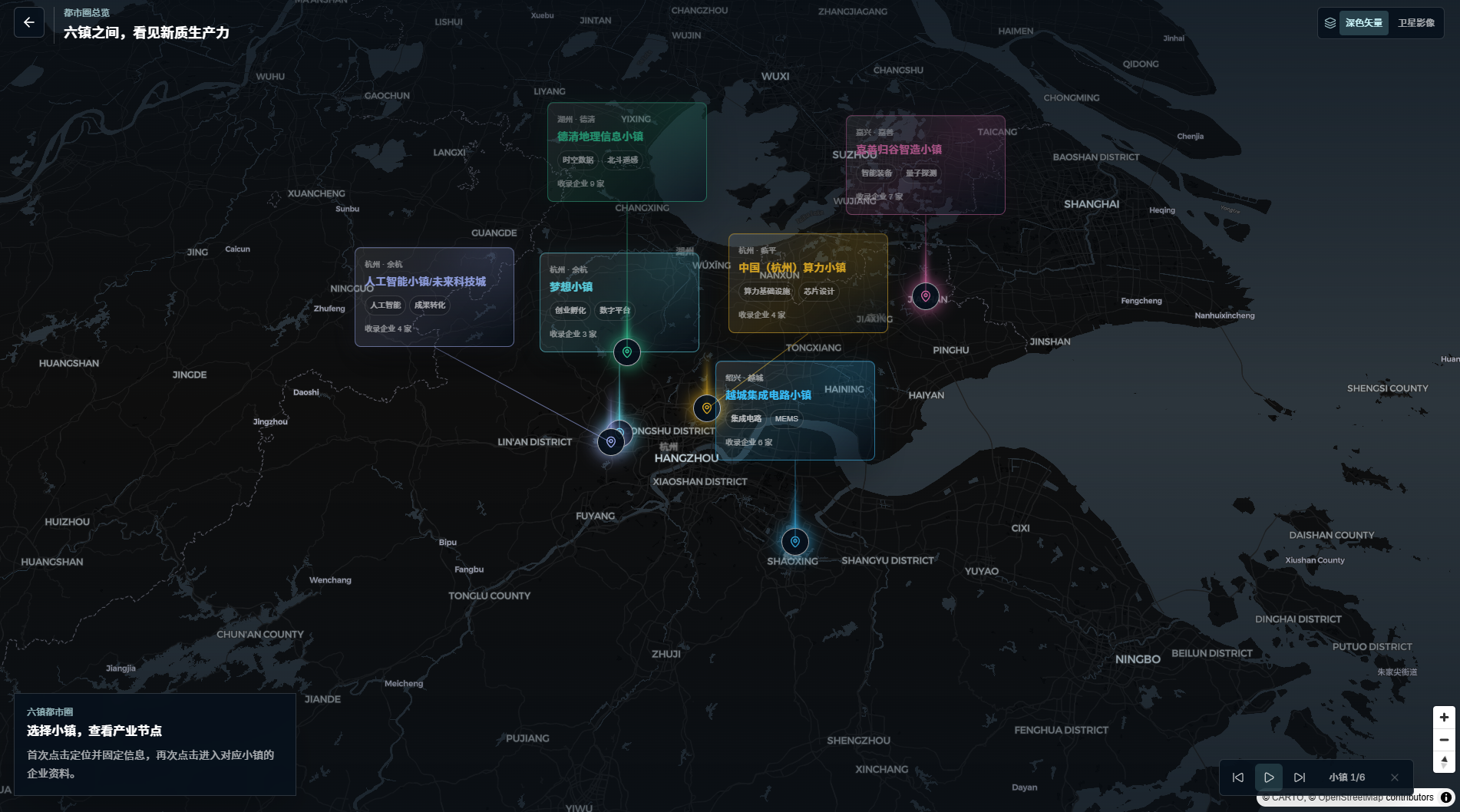Open the 德清地理信息小镇 card

627,152
